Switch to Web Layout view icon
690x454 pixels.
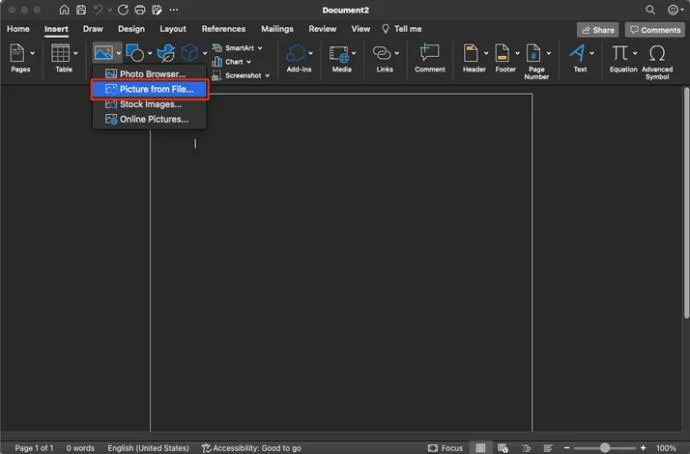[503, 448]
